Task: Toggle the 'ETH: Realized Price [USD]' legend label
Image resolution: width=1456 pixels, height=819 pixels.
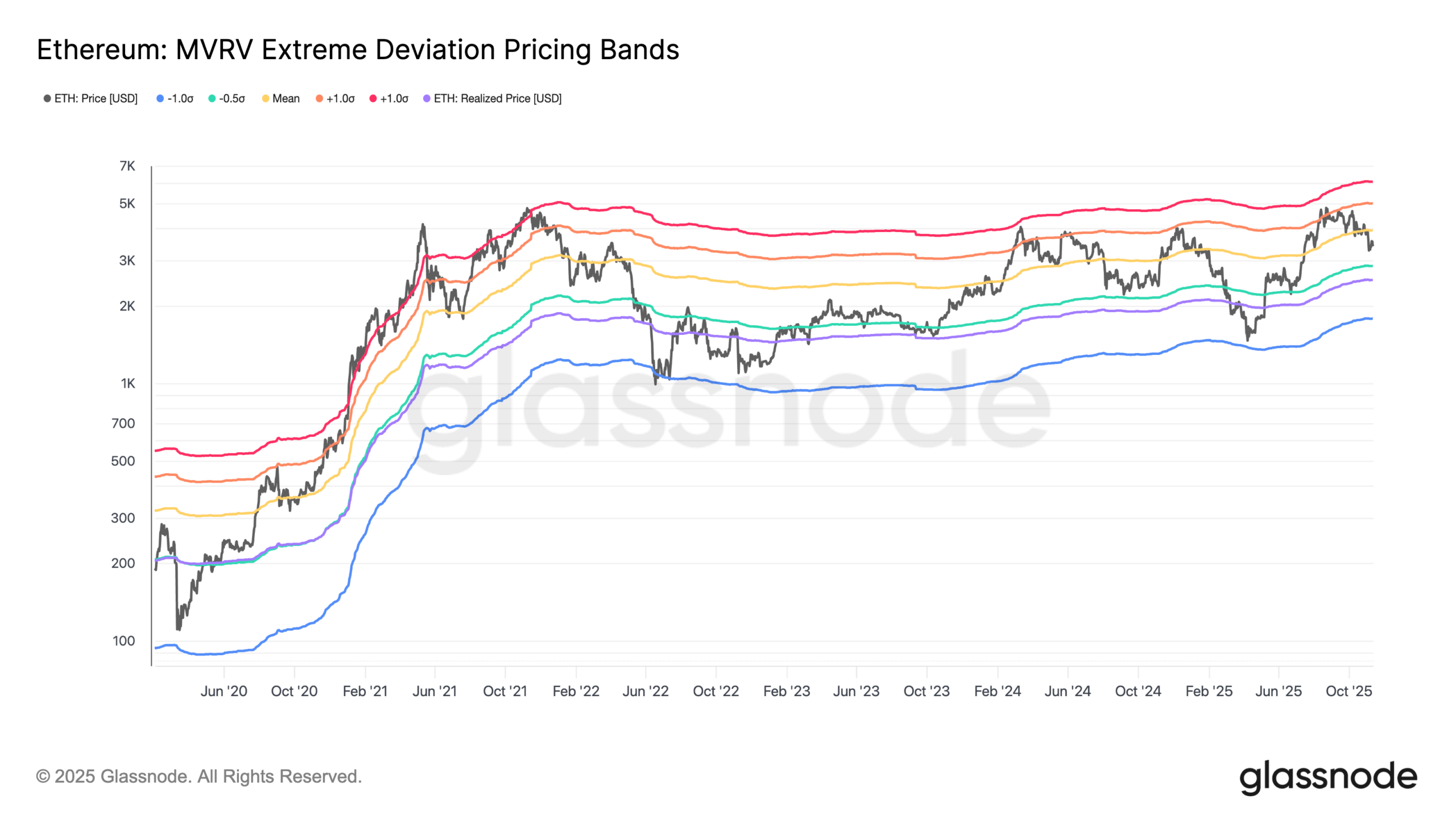Action: [498, 98]
